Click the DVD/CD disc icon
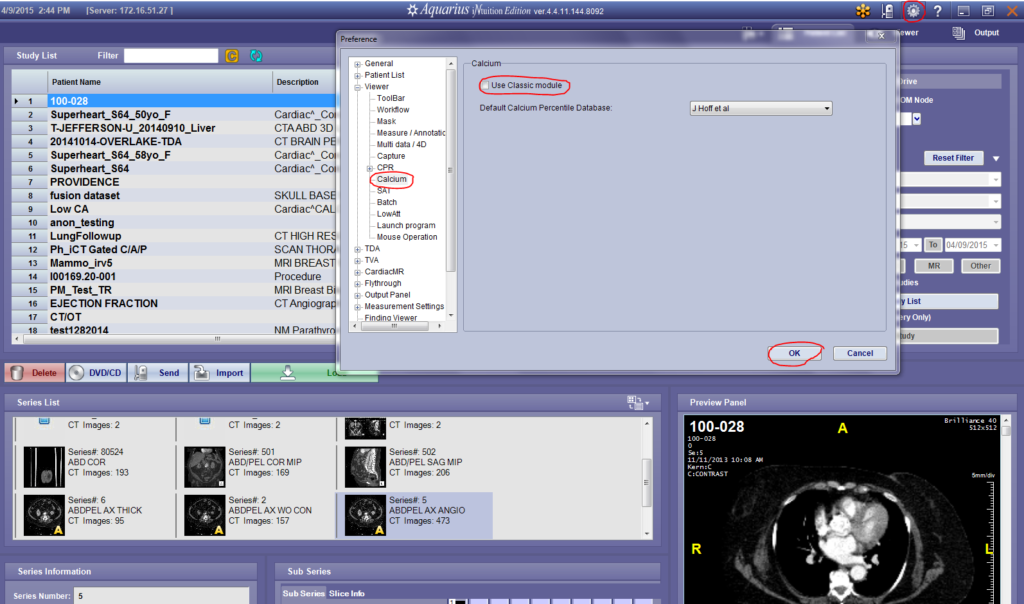Image resolution: width=1024 pixels, height=604 pixels. click(76, 373)
